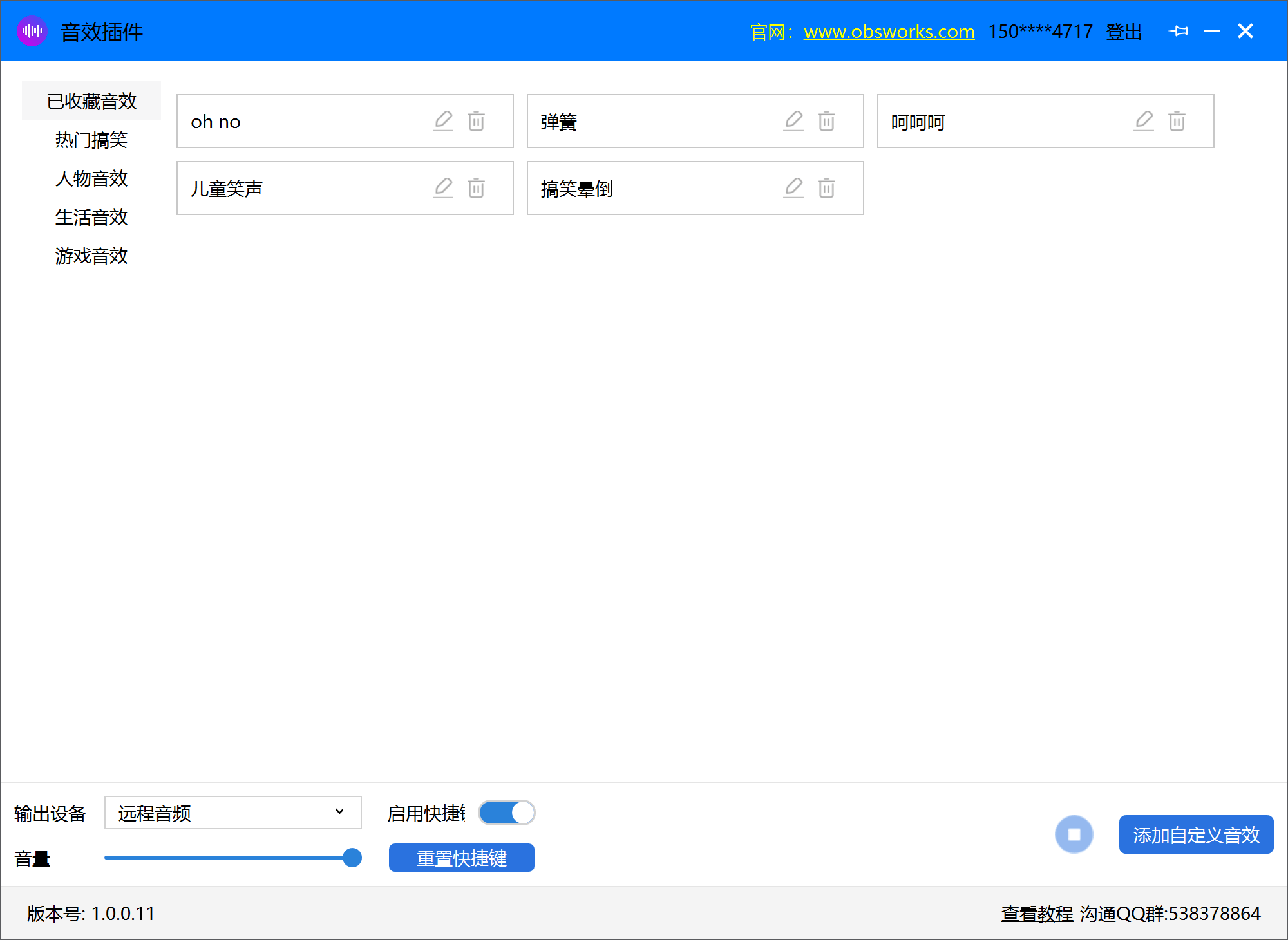Remove the 呵呵呵 sound with trash icon

pos(1177,121)
